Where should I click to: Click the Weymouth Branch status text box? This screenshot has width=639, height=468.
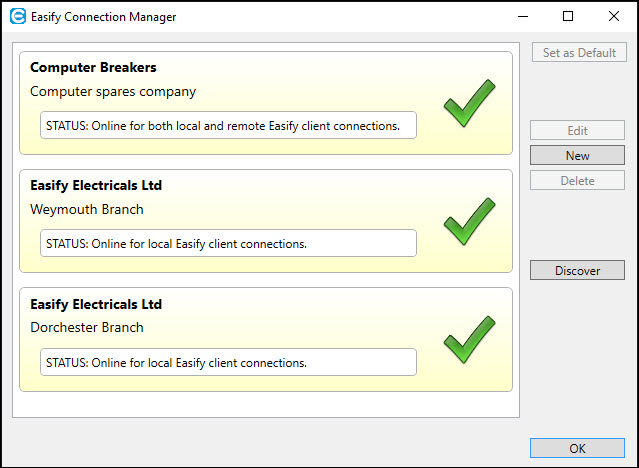[x=228, y=243]
